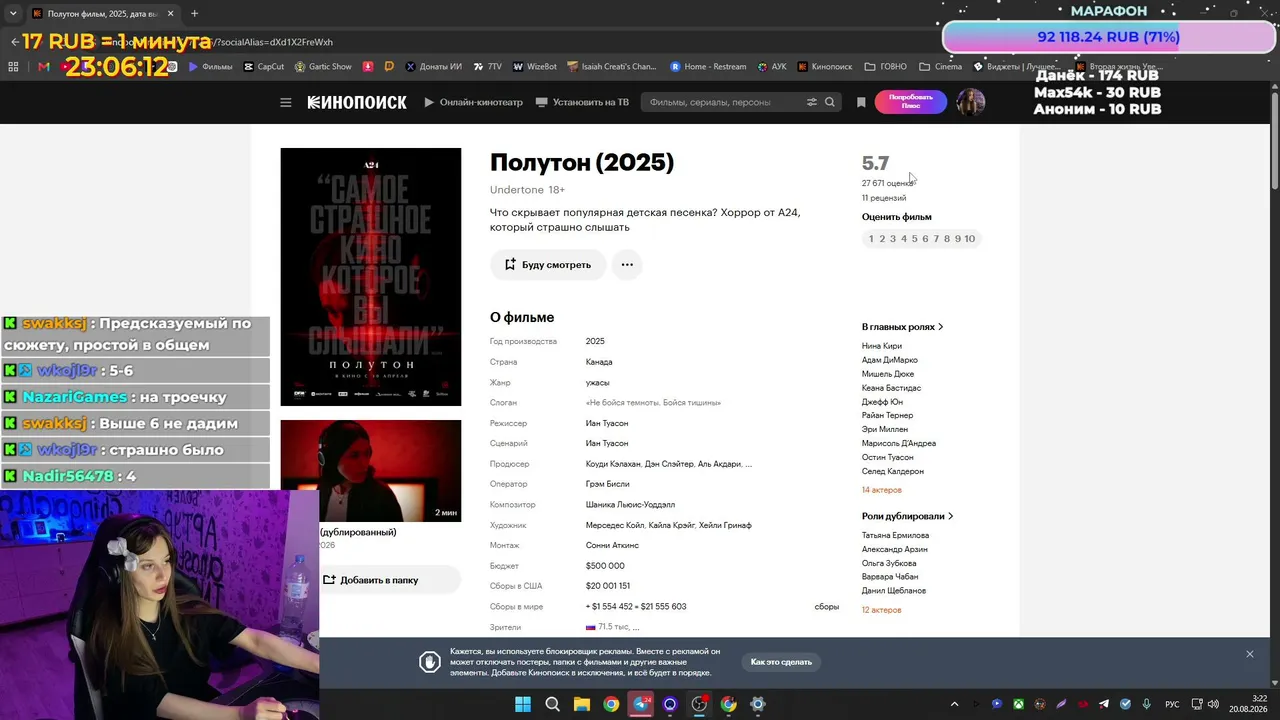Rate the film 3

893,239
